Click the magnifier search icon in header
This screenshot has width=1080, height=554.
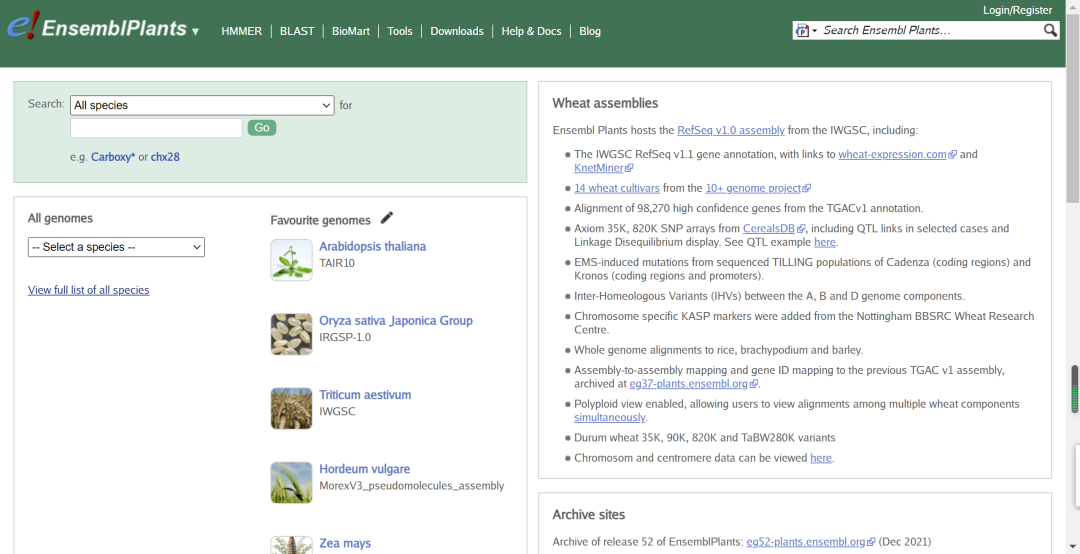pos(1050,30)
